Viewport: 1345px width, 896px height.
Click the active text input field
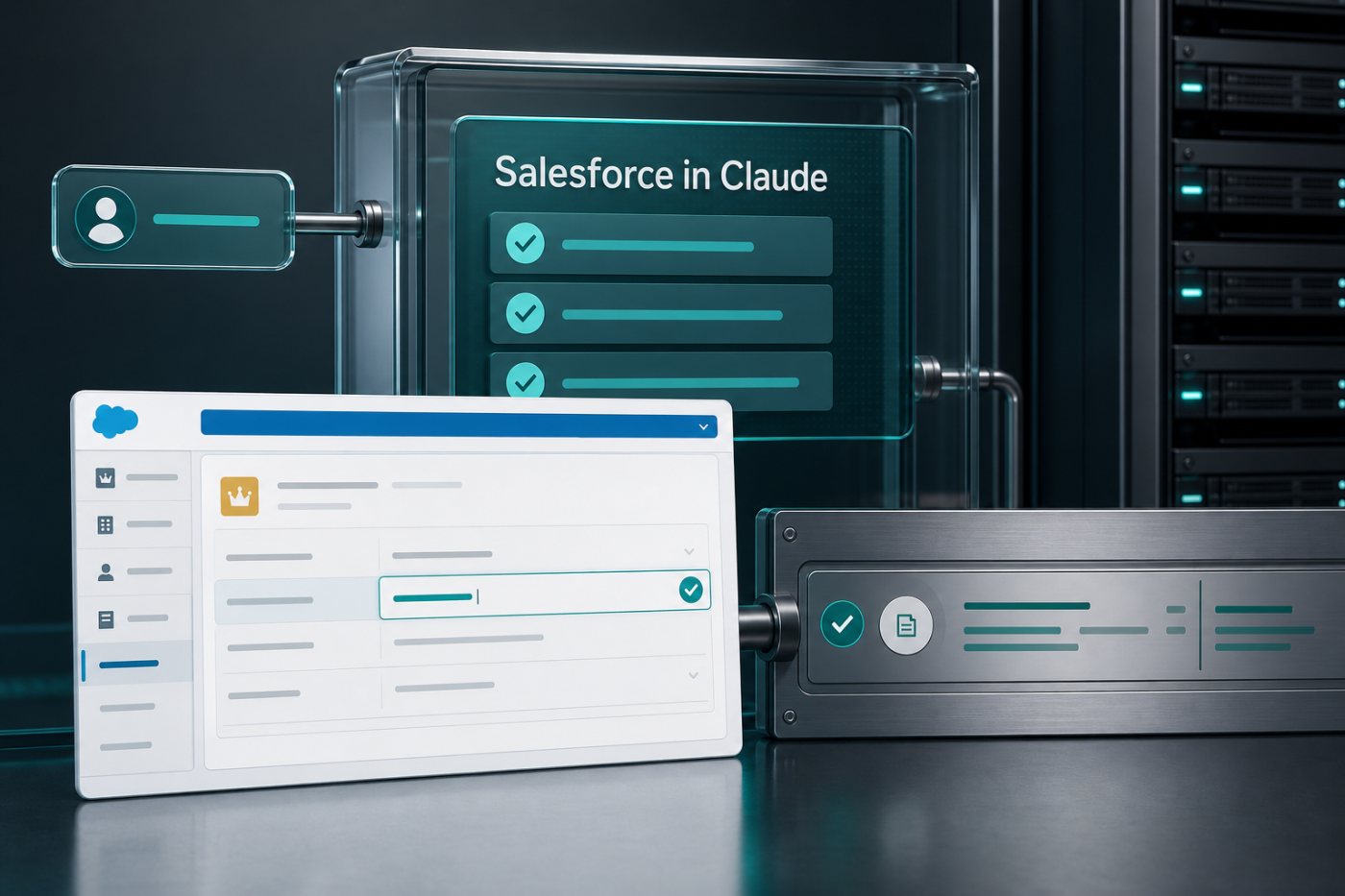[x=545, y=594]
